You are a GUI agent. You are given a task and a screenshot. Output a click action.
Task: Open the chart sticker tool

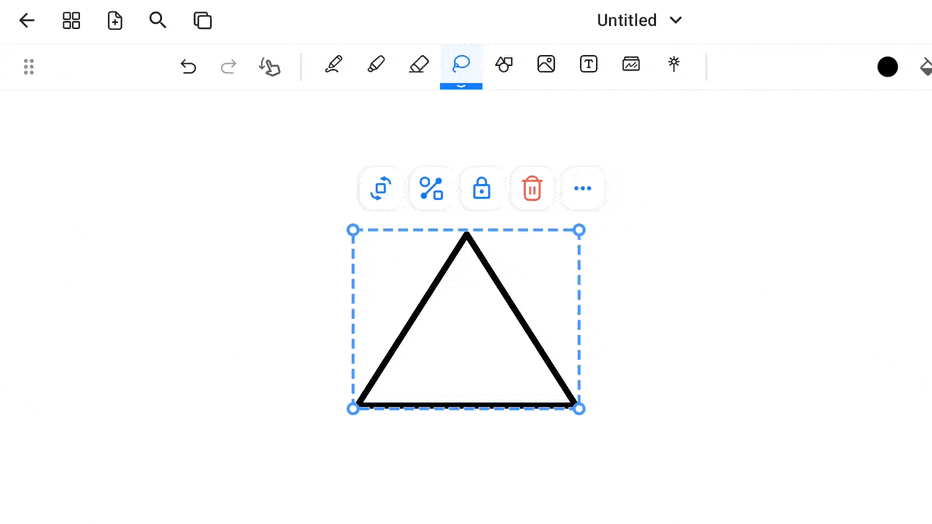(631, 64)
